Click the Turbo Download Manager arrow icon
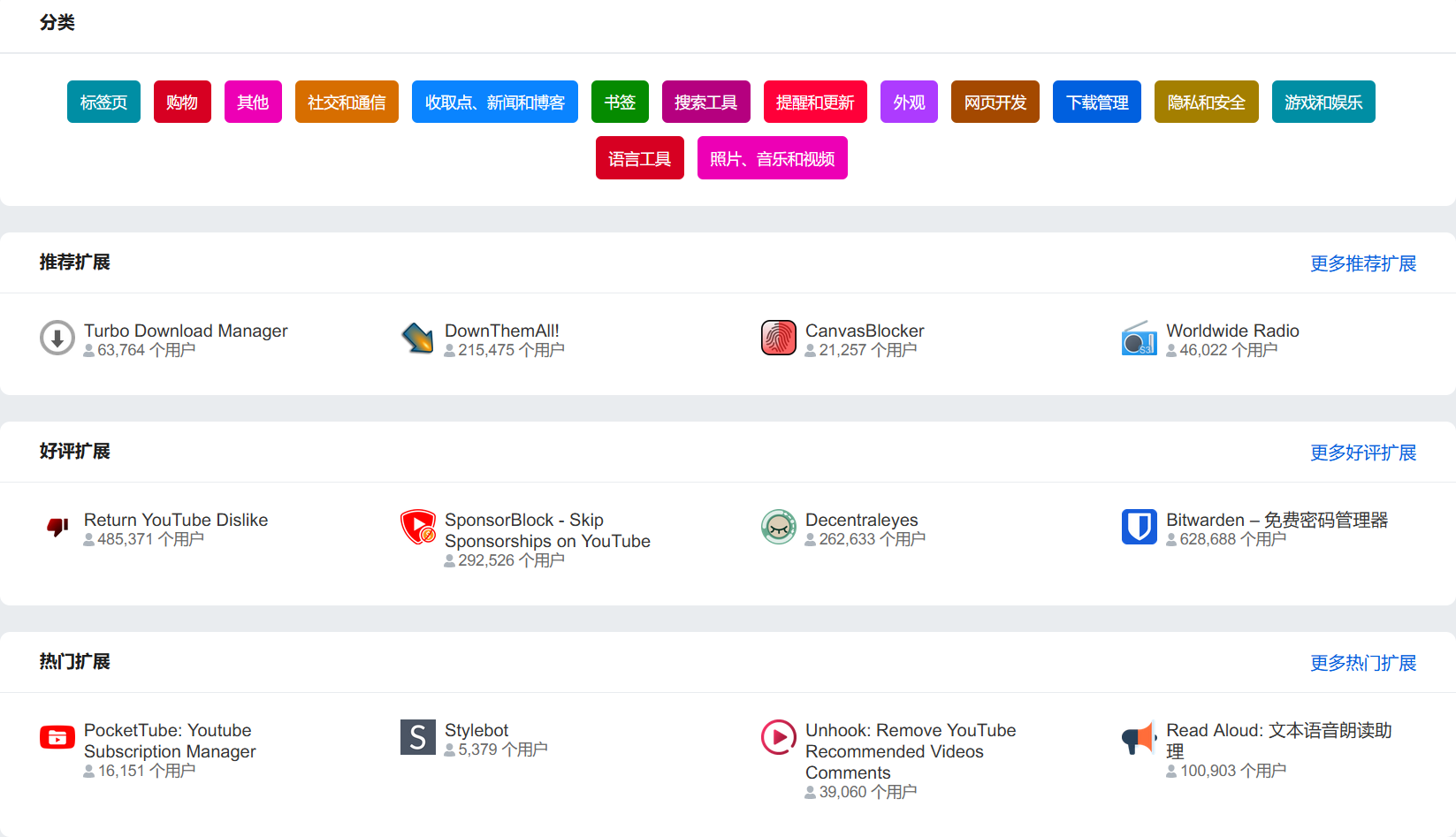Image resolution: width=1456 pixels, height=837 pixels. tap(57, 338)
